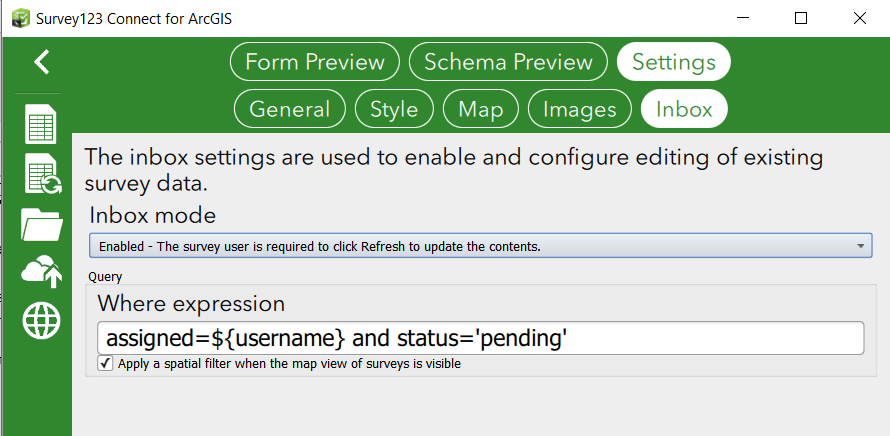
Task: Switch to the Form Preview tab
Action: coord(315,62)
